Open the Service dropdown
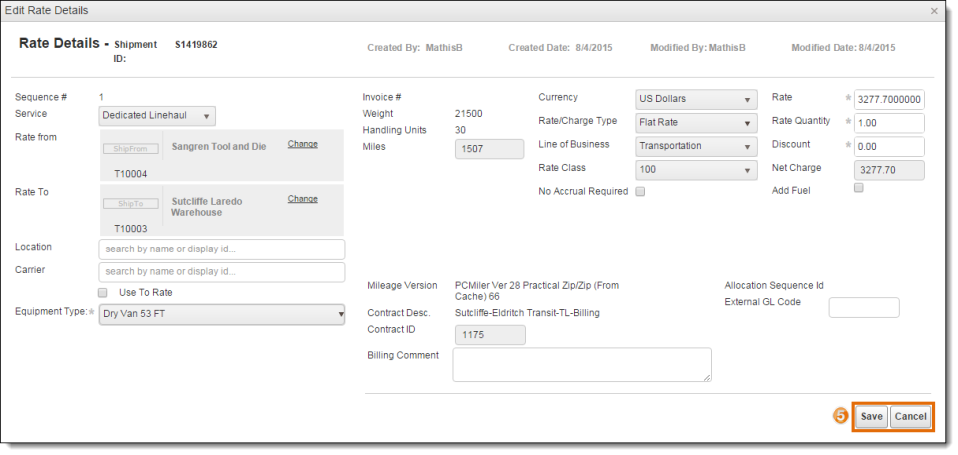Screen dimensions: 958x455 [x=158, y=116]
